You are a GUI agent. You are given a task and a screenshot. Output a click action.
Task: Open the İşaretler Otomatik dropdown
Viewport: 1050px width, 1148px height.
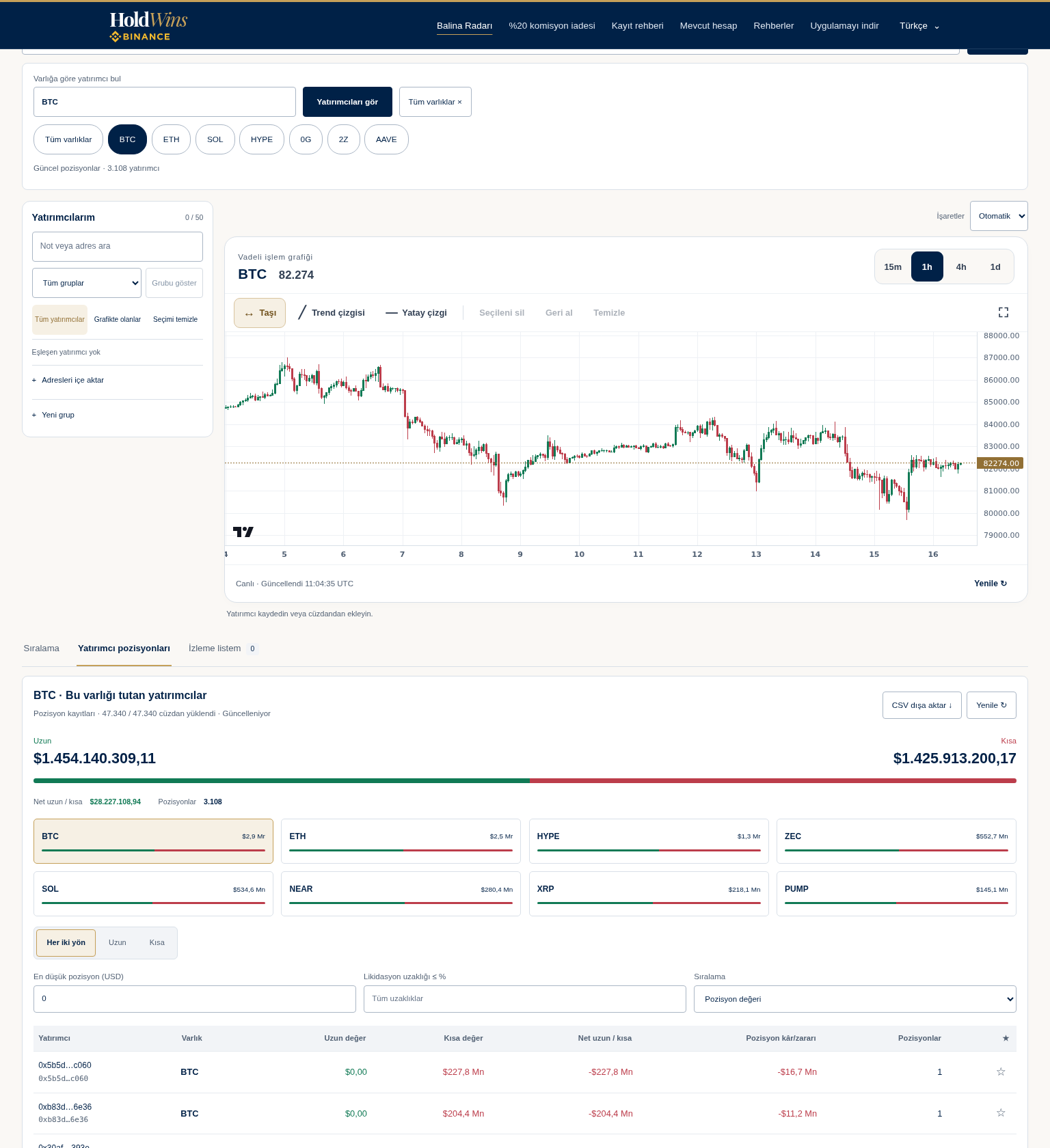(x=999, y=216)
